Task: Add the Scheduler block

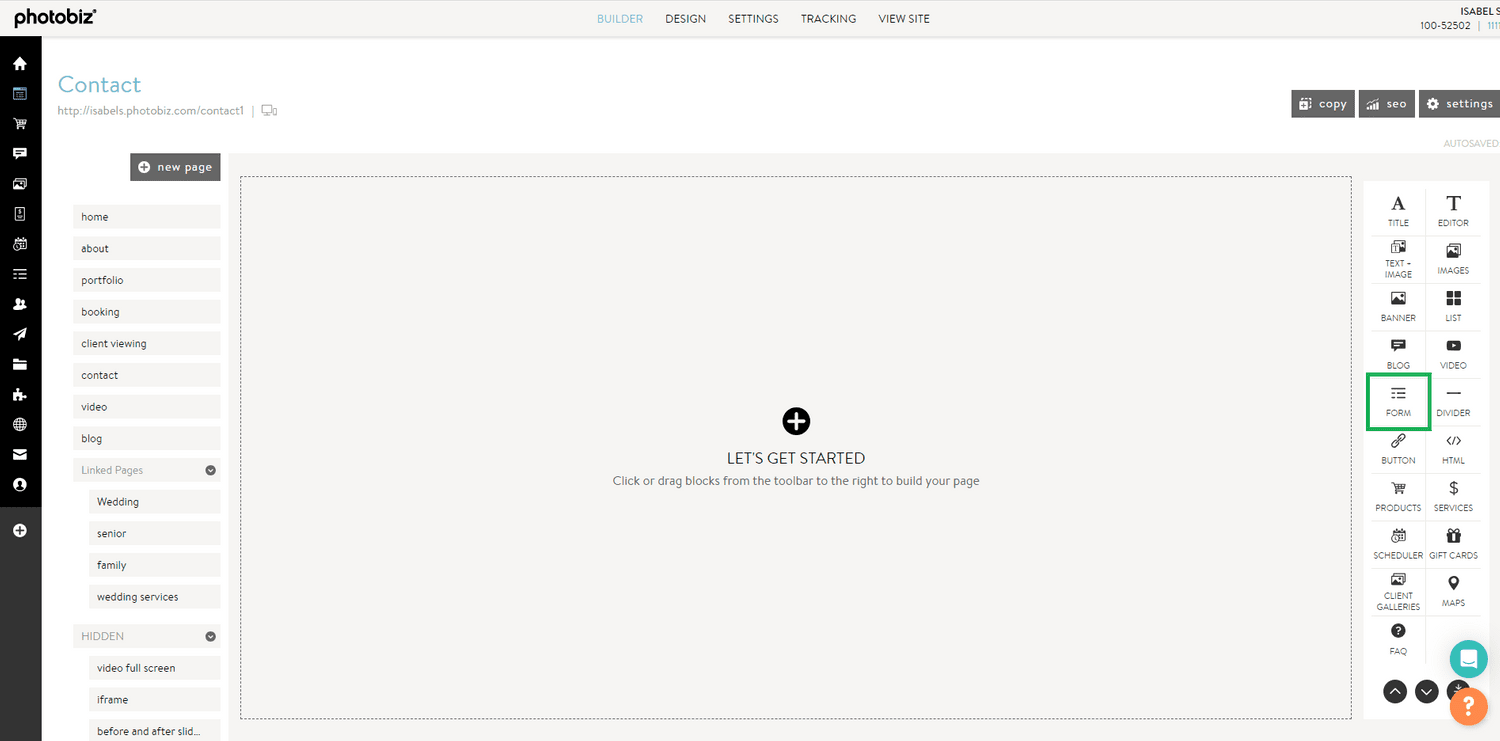Action: tap(1398, 543)
